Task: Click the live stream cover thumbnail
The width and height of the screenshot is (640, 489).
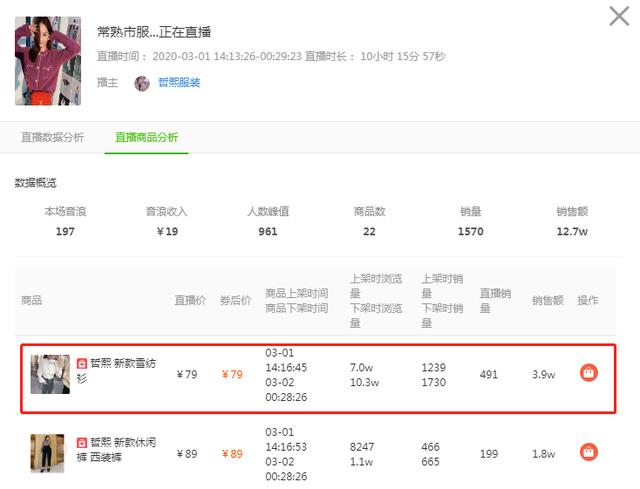Action: (48, 61)
